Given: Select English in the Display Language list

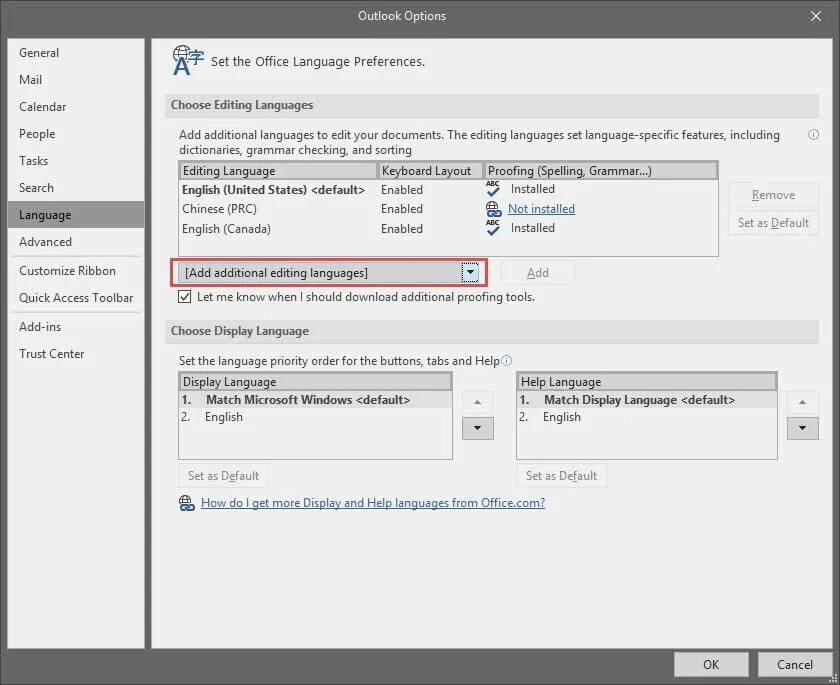Looking at the screenshot, I should coord(316,417).
